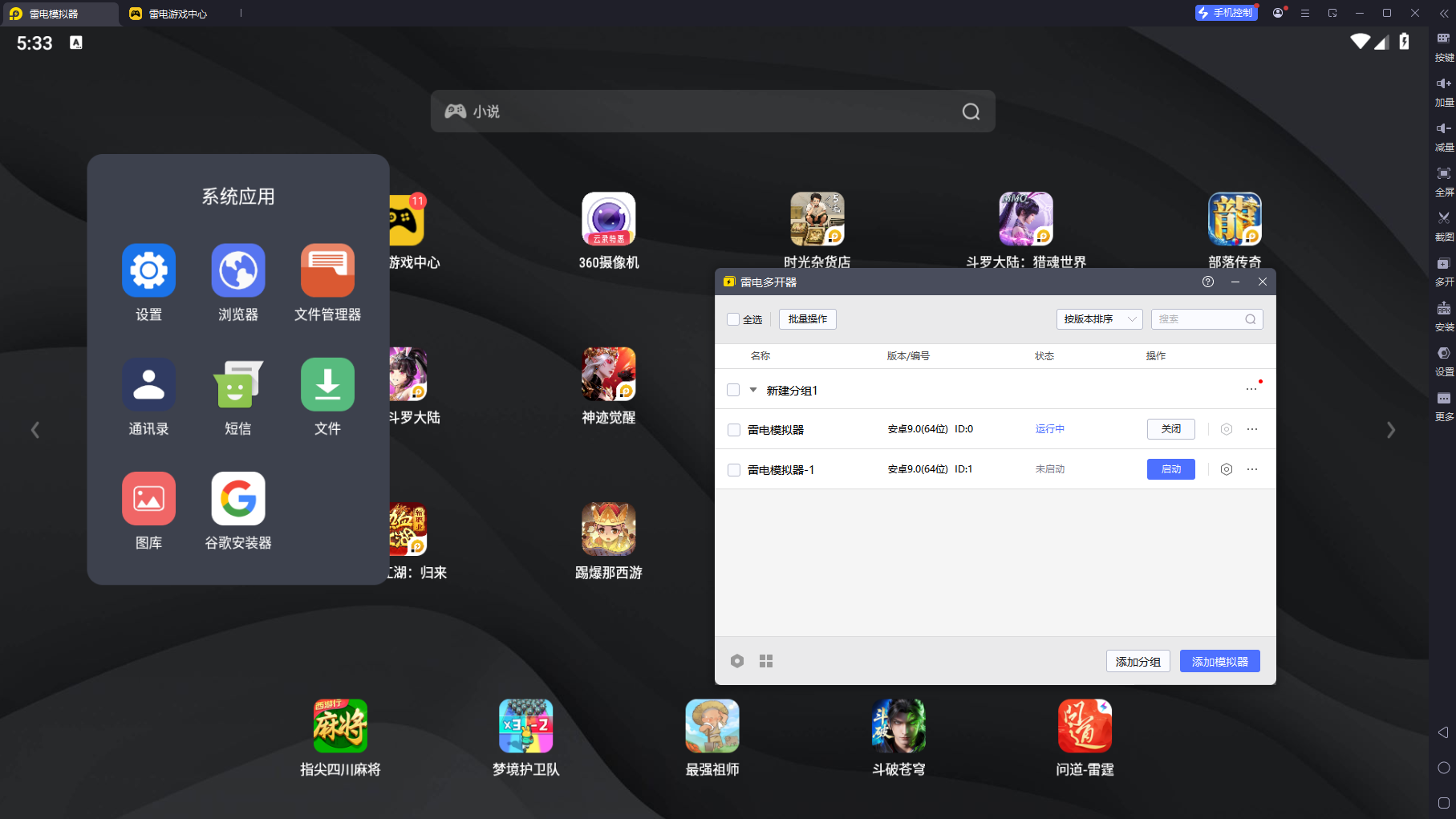1456x819 pixels.
Task: Launch the 部落传奇 game
Action: (1235, 219)
